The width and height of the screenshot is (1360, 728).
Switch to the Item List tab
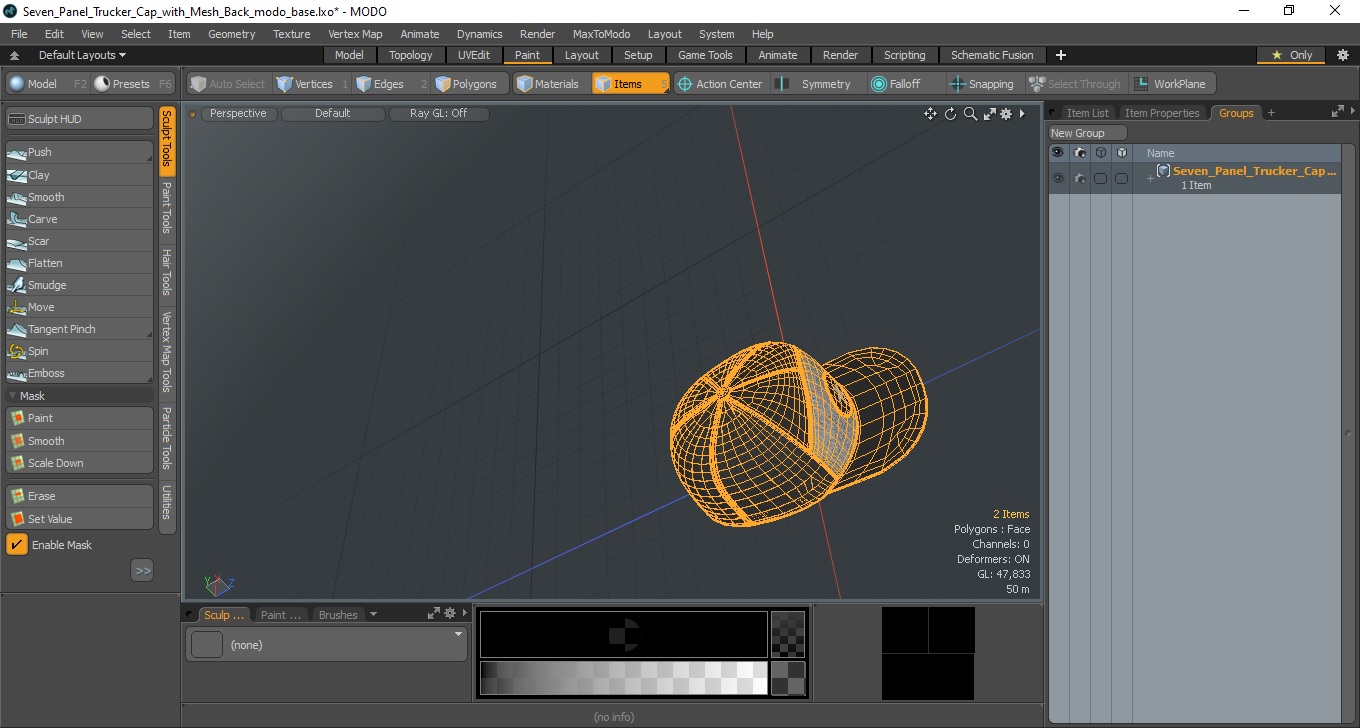1087,113
